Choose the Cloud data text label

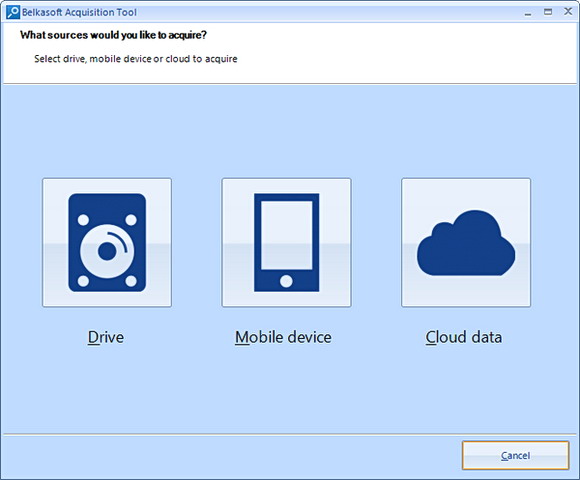pos(463,337)
